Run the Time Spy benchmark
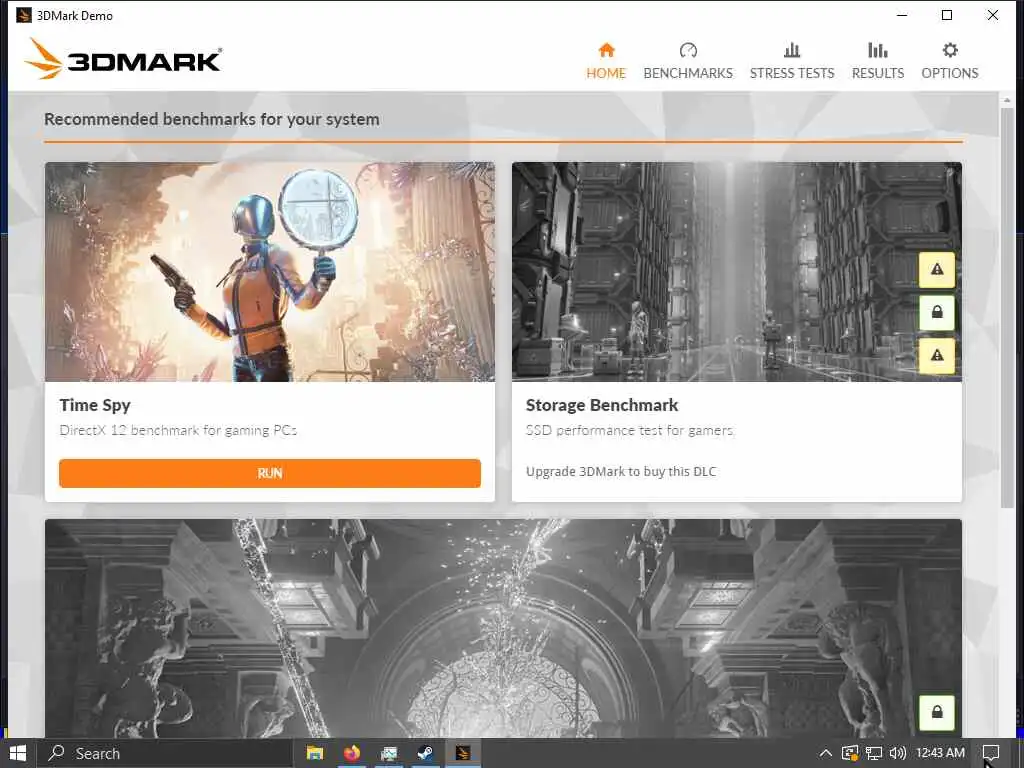The image size is (1024, 768). point(270,473)
